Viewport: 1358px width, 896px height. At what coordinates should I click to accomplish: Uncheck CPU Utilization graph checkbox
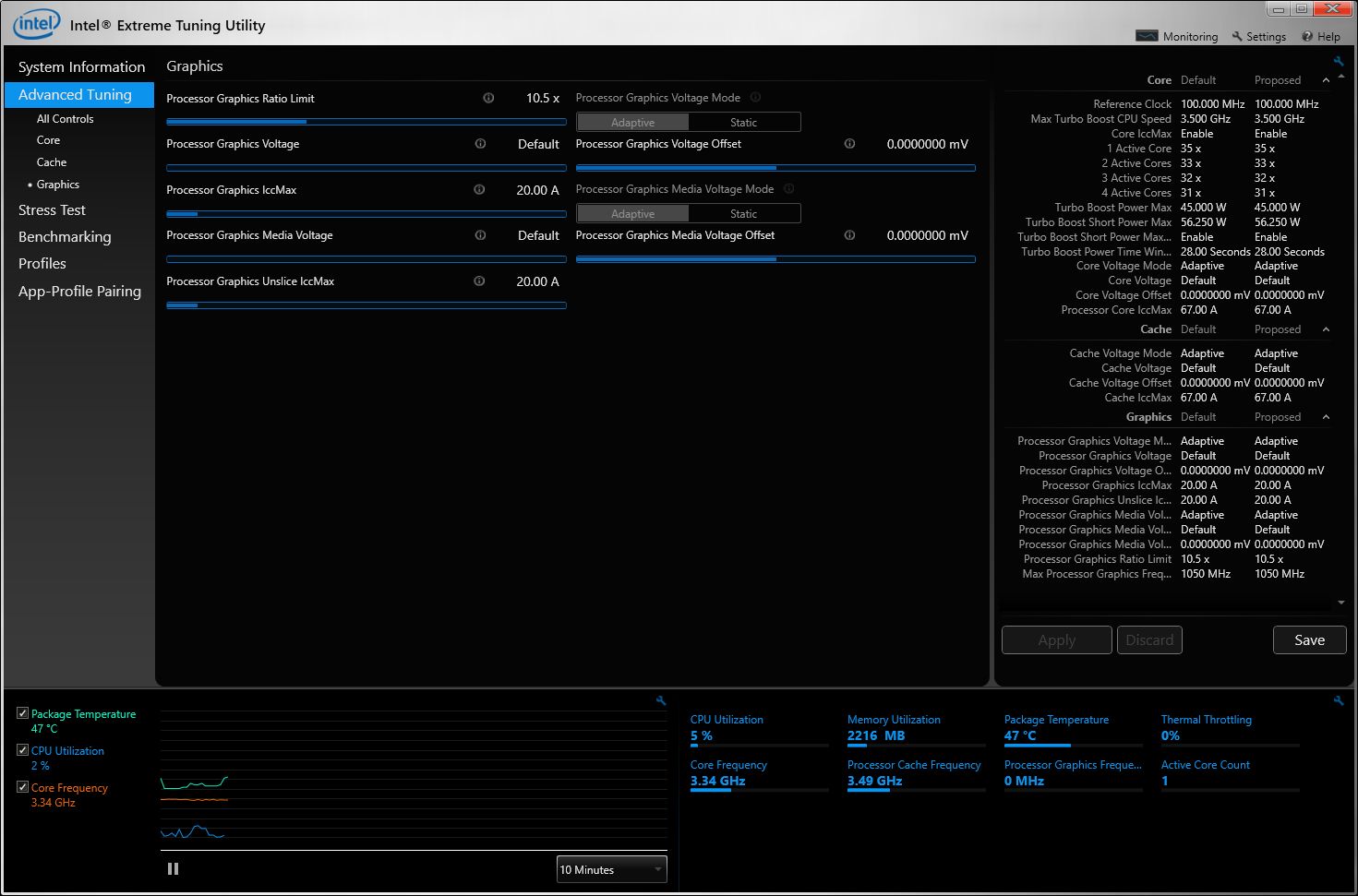[22, 750]
